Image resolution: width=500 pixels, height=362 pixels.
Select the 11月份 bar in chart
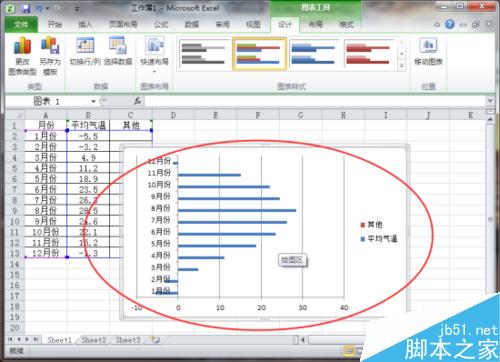[209, 175]
